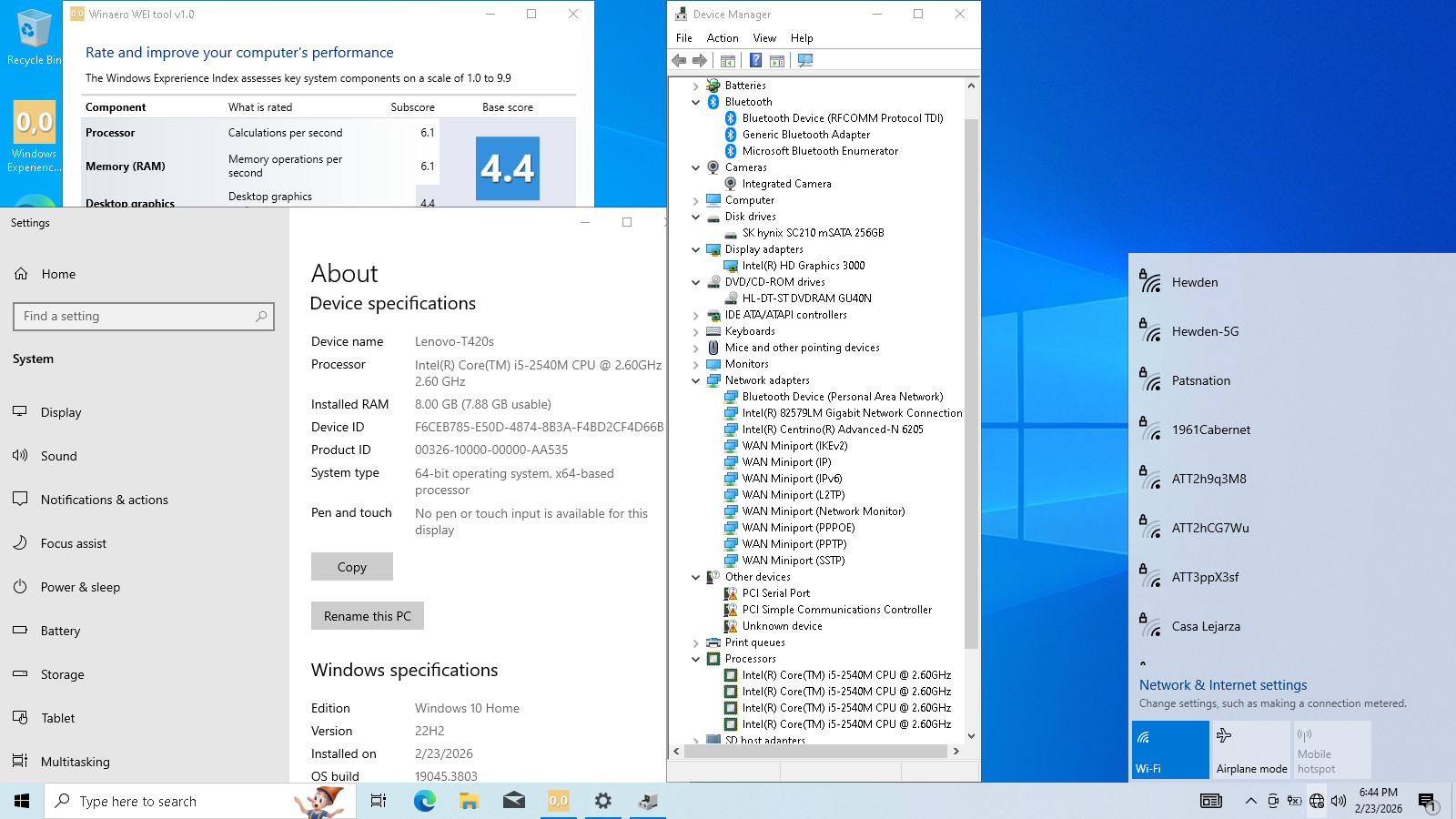Select Intel(R) HD Graphics 3000 device
Viewport: 1456px width, 819px height.
804,266
